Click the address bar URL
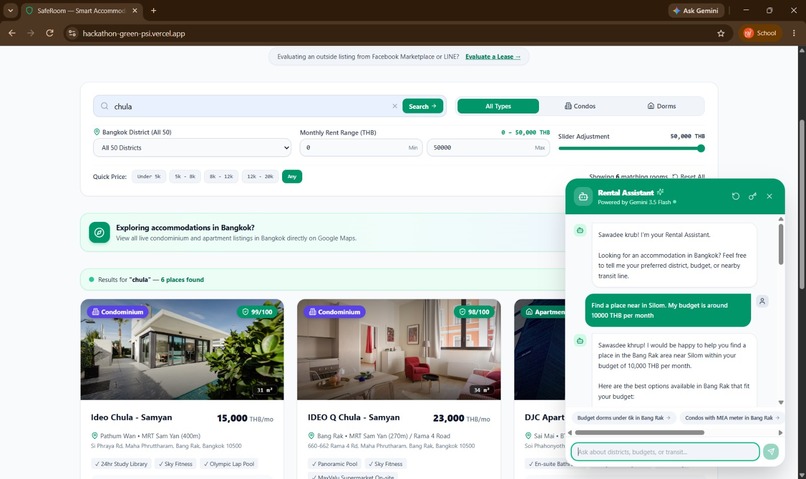 point(134,33)
